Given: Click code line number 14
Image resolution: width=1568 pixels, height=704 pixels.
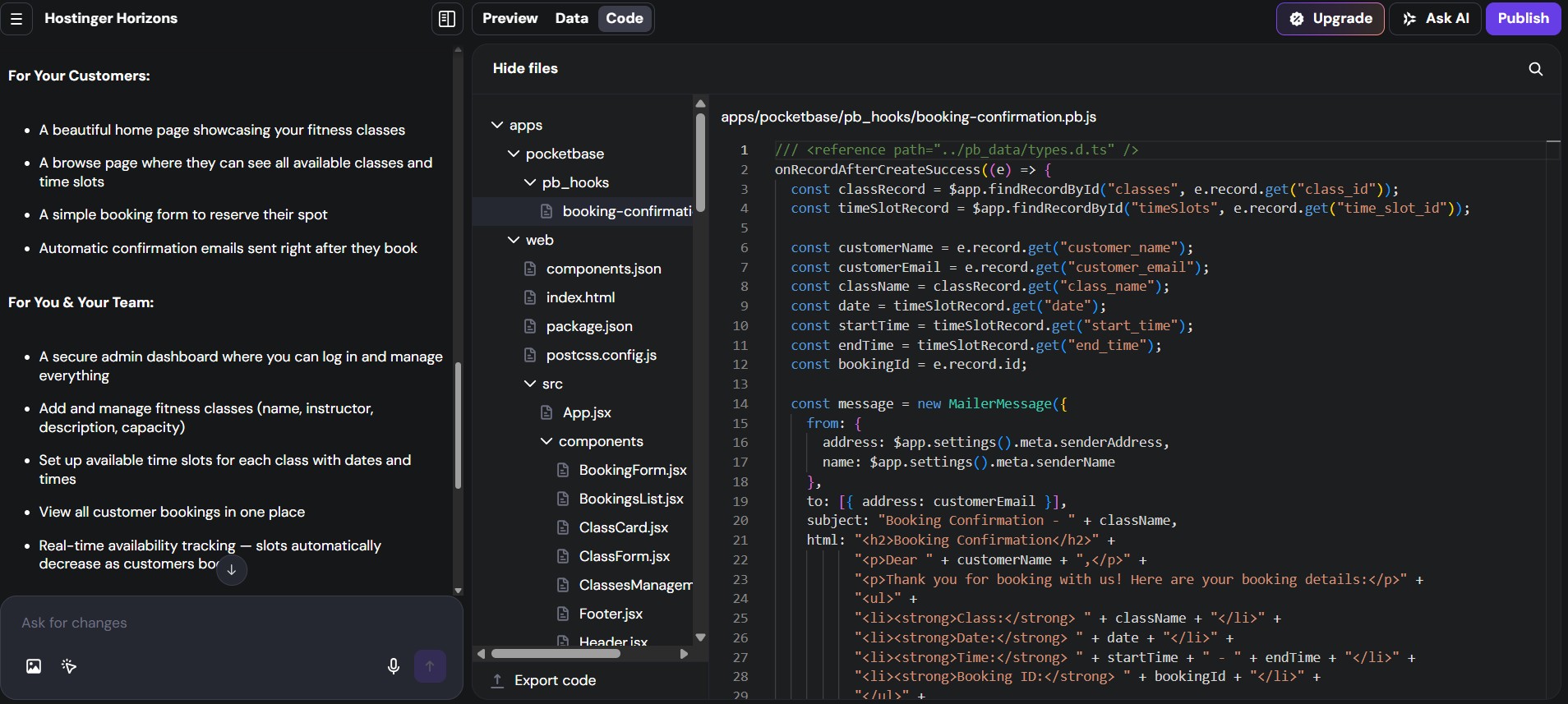Looking at the screenshot, I should pos(740,403).
